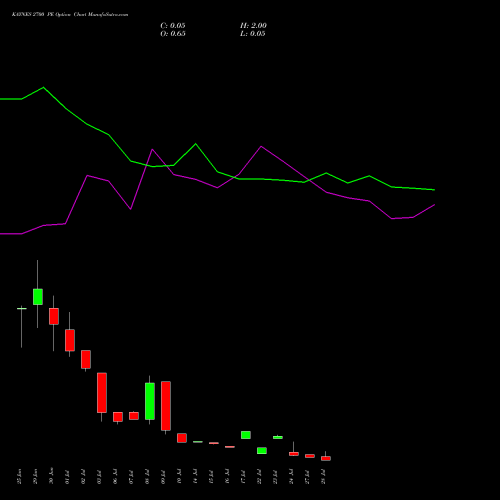This screenshot has width=500, height=500.
Task: Click the chart title text at top left
Action: (x=70, y=15)
